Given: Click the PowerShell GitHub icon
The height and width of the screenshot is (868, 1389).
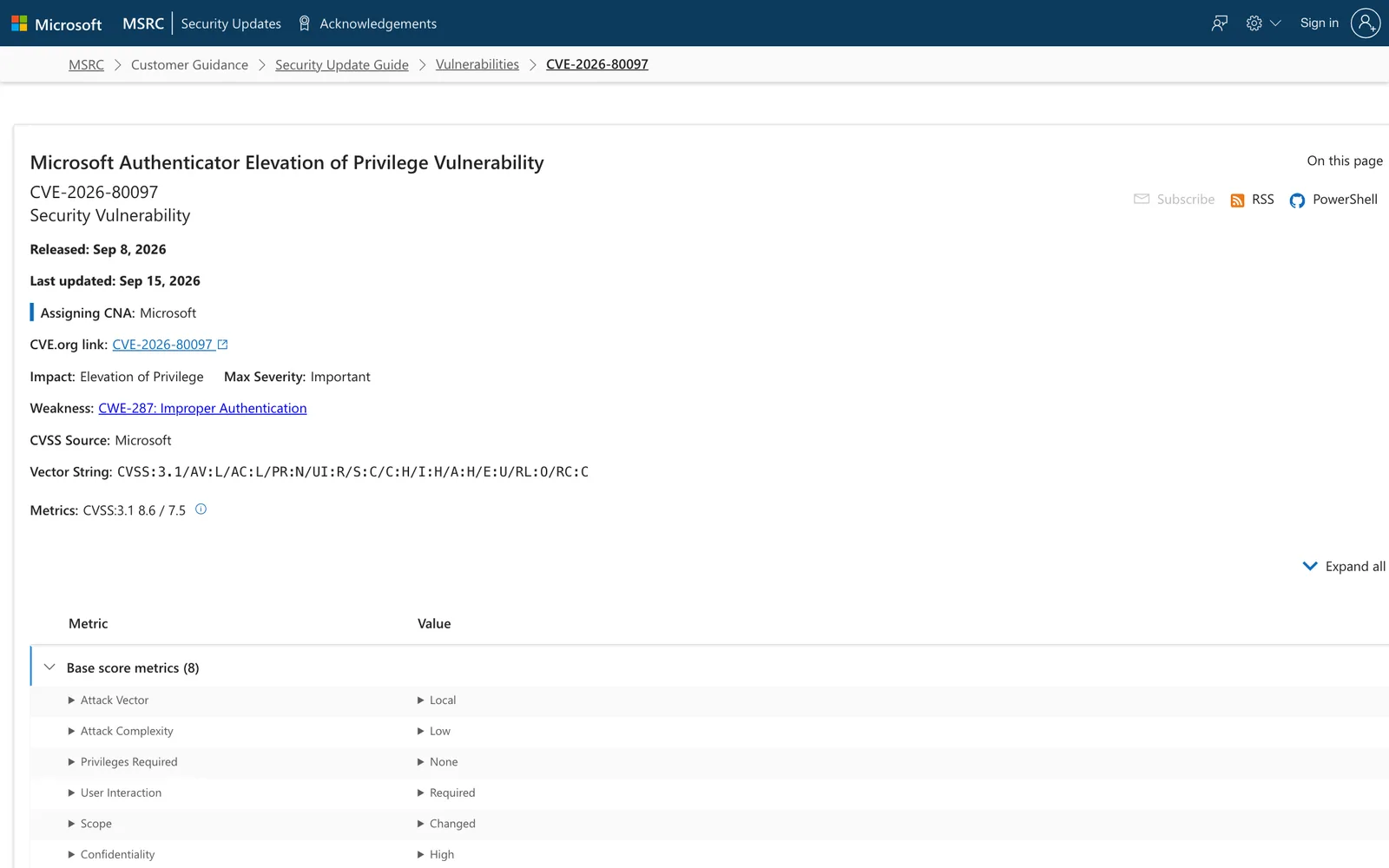Looking at the screenshot, I should 1297,201.
